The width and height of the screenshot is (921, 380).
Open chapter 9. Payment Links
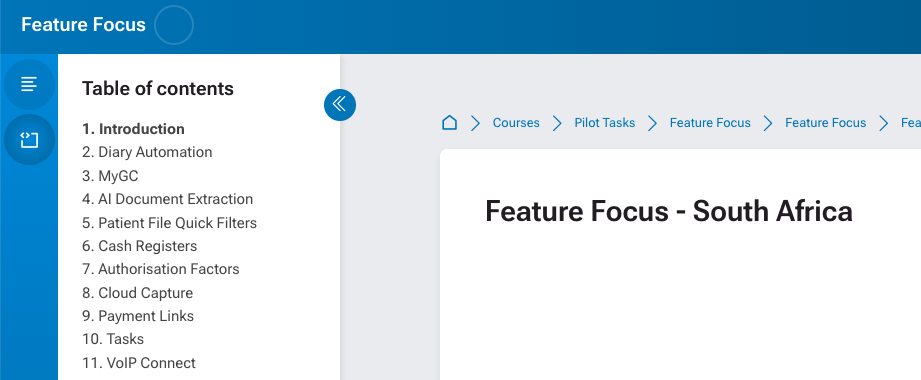pos(137,316)
